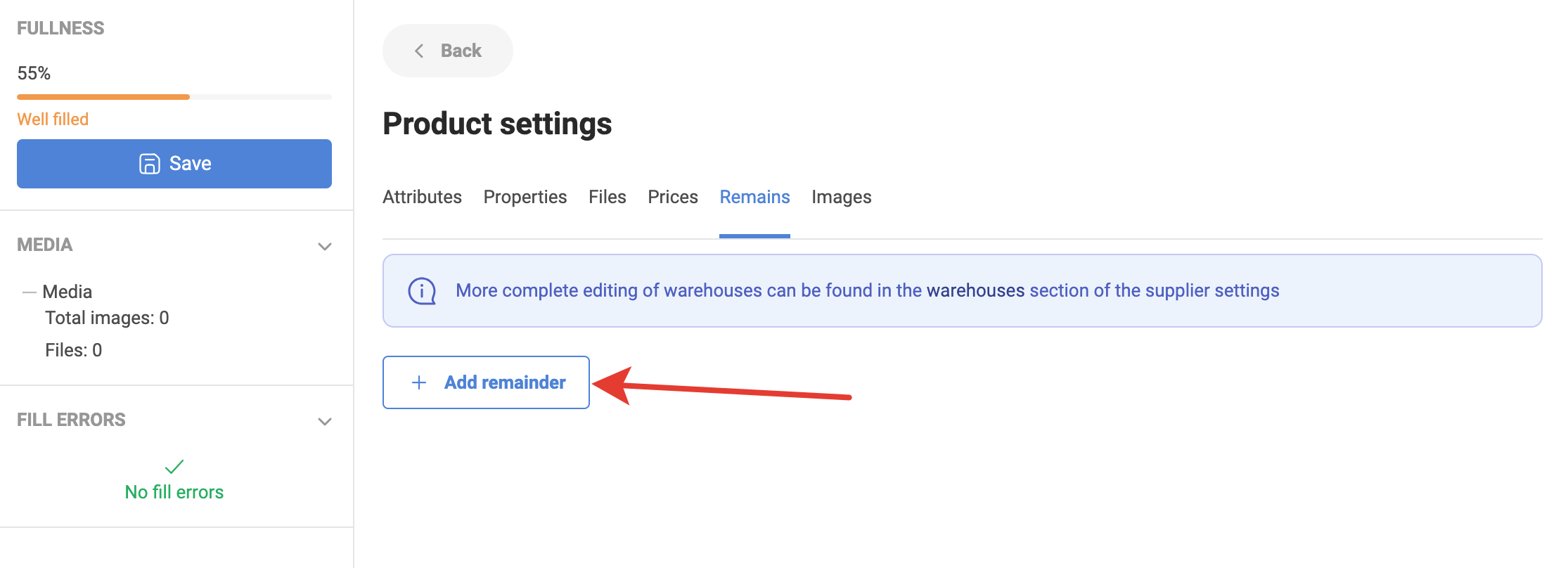Click the Add remainder button

click(486, 382)
